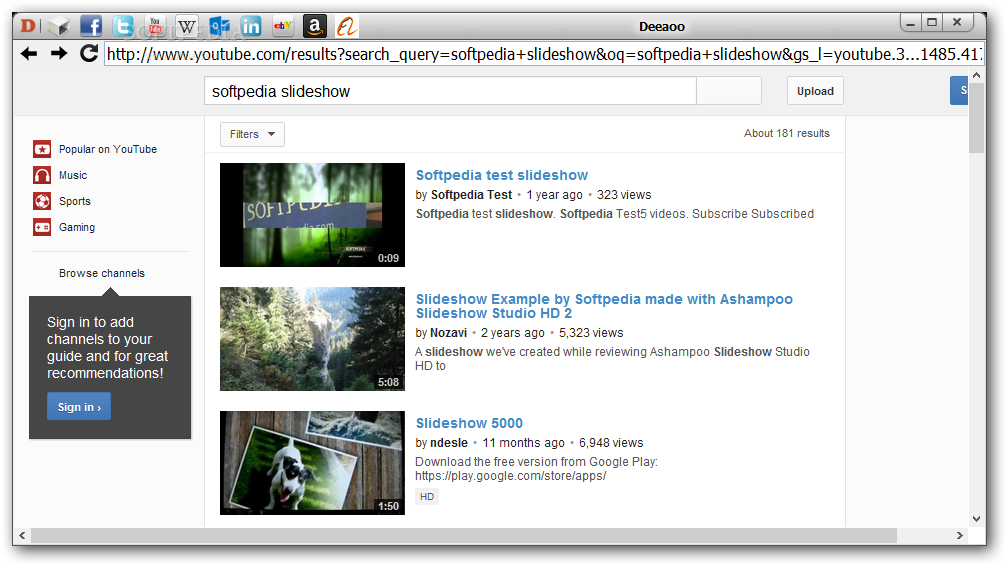
Task: Click the scroll down arrow
Action: (x=977, y=518)
